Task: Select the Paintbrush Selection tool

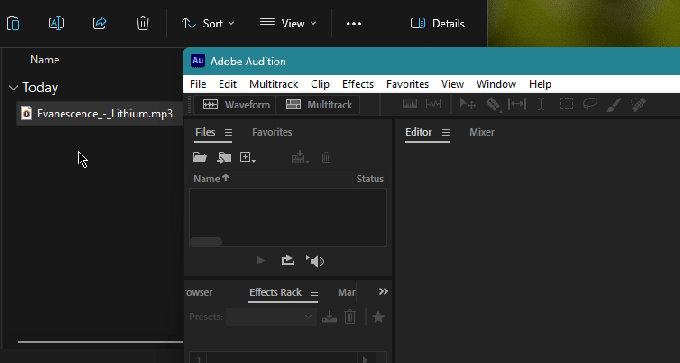Action: (613, 105)
